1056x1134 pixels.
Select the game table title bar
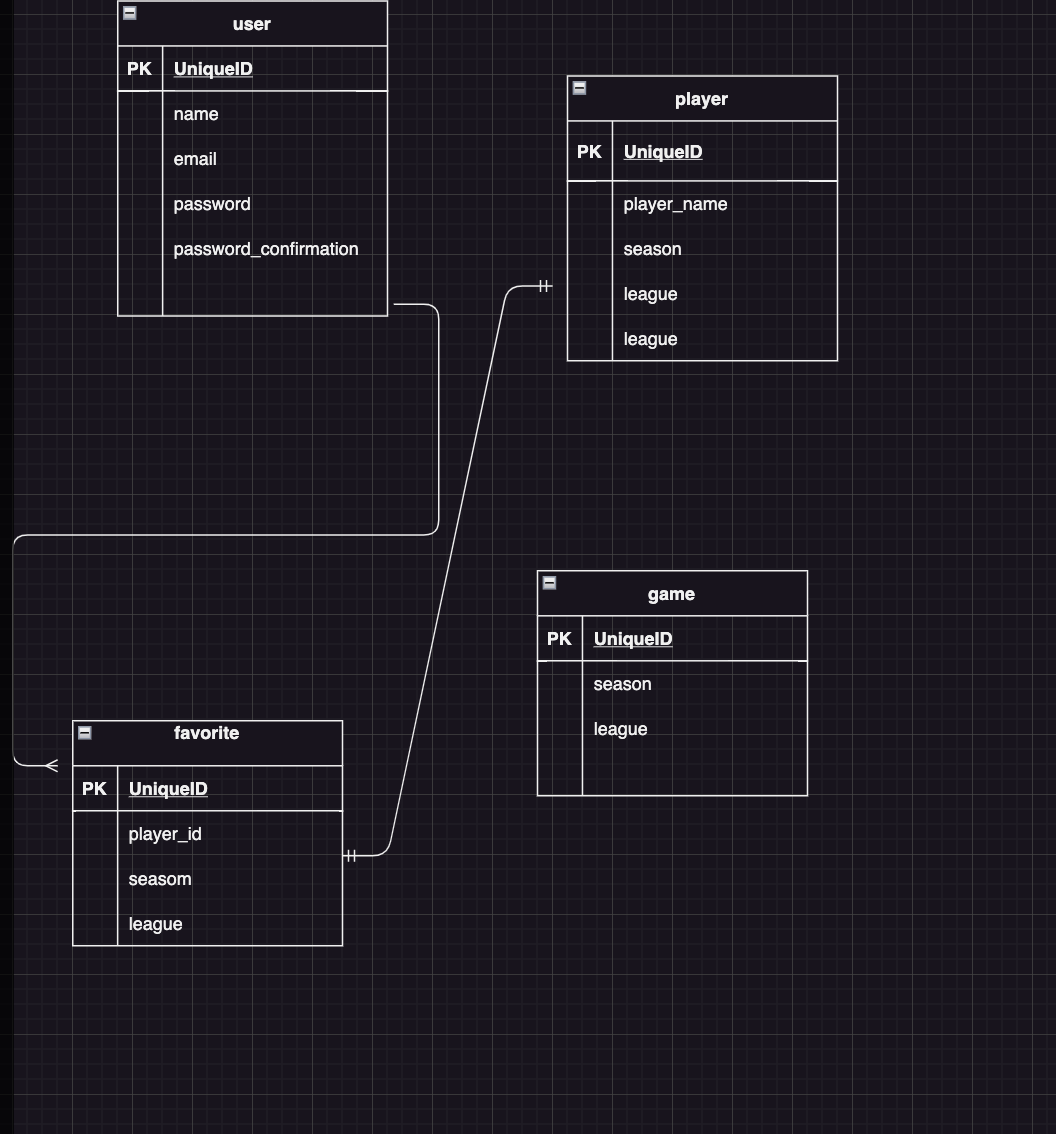670,593
